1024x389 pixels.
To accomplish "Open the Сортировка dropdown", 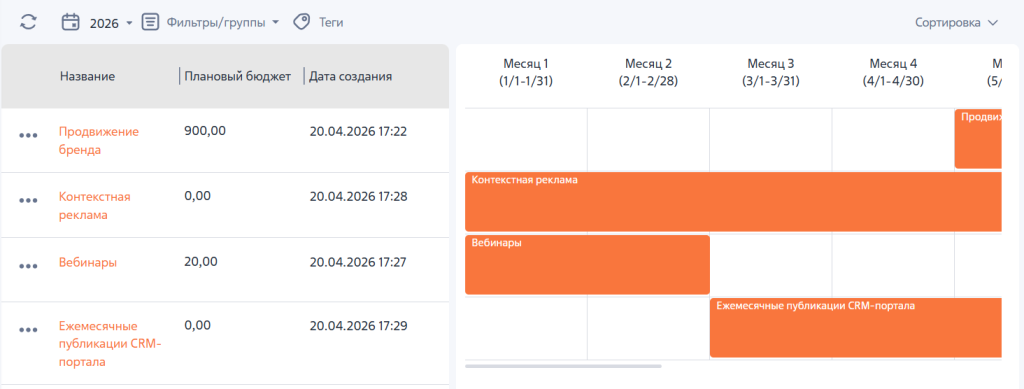I will coord(957,23).
